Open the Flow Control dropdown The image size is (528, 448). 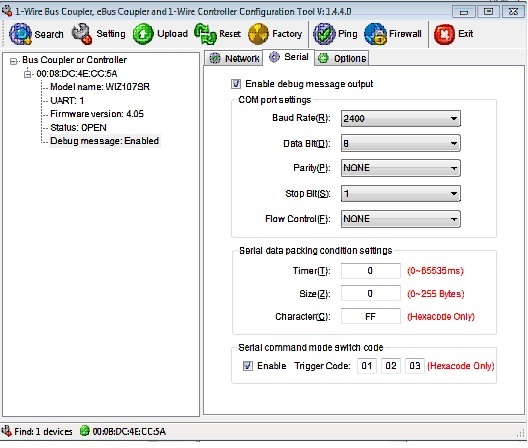pos(400,219)
